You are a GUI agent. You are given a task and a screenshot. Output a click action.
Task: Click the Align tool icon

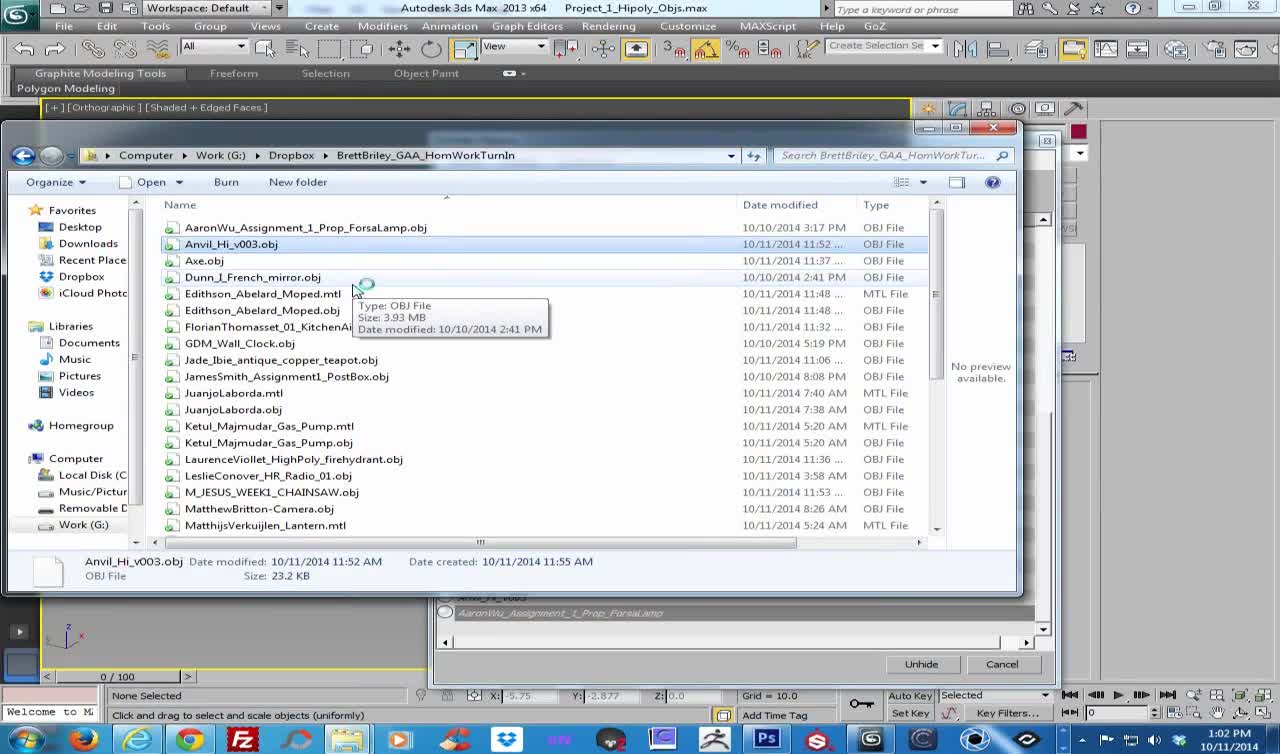point(997,48)
